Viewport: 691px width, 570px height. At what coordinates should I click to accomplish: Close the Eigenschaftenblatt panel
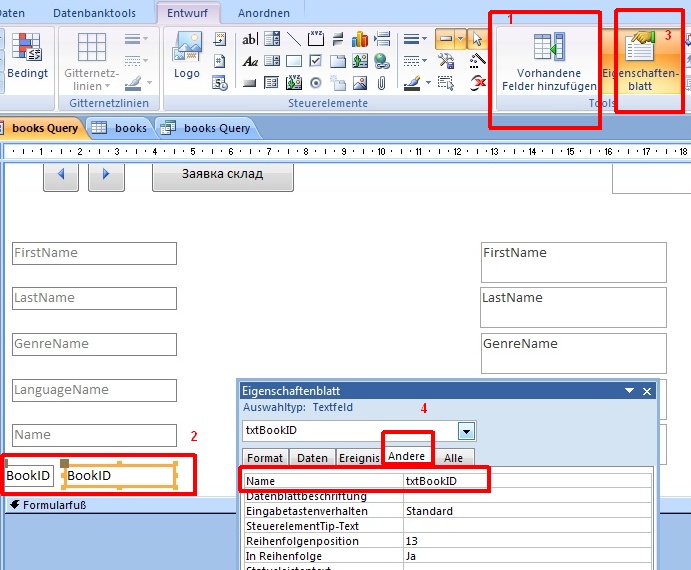[647, 391]
